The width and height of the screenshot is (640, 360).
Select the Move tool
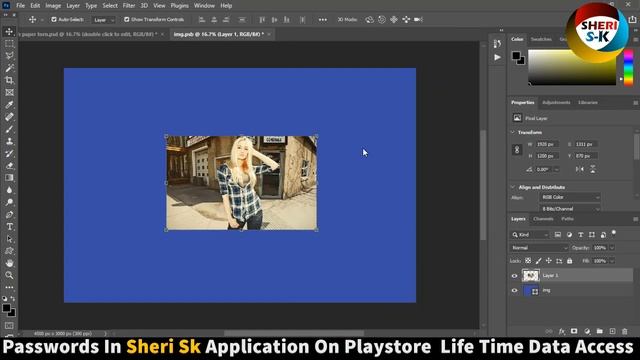click(9, 31)
